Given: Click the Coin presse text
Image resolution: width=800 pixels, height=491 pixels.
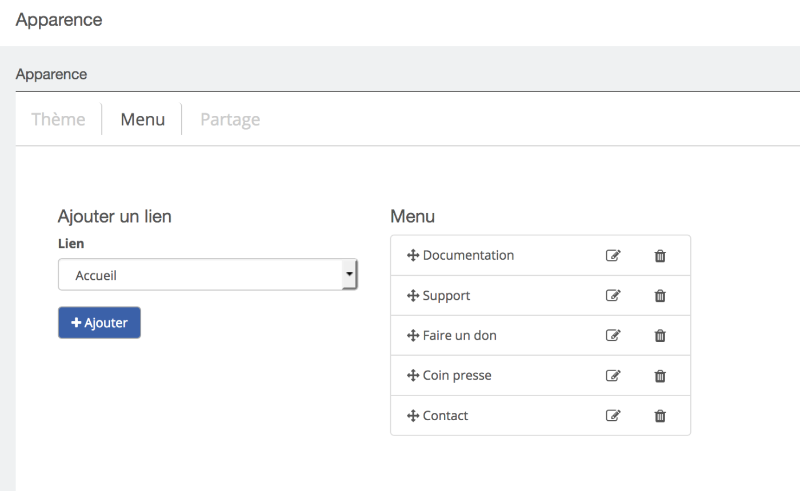Looking at the screenshot, I should click(457, 376).
